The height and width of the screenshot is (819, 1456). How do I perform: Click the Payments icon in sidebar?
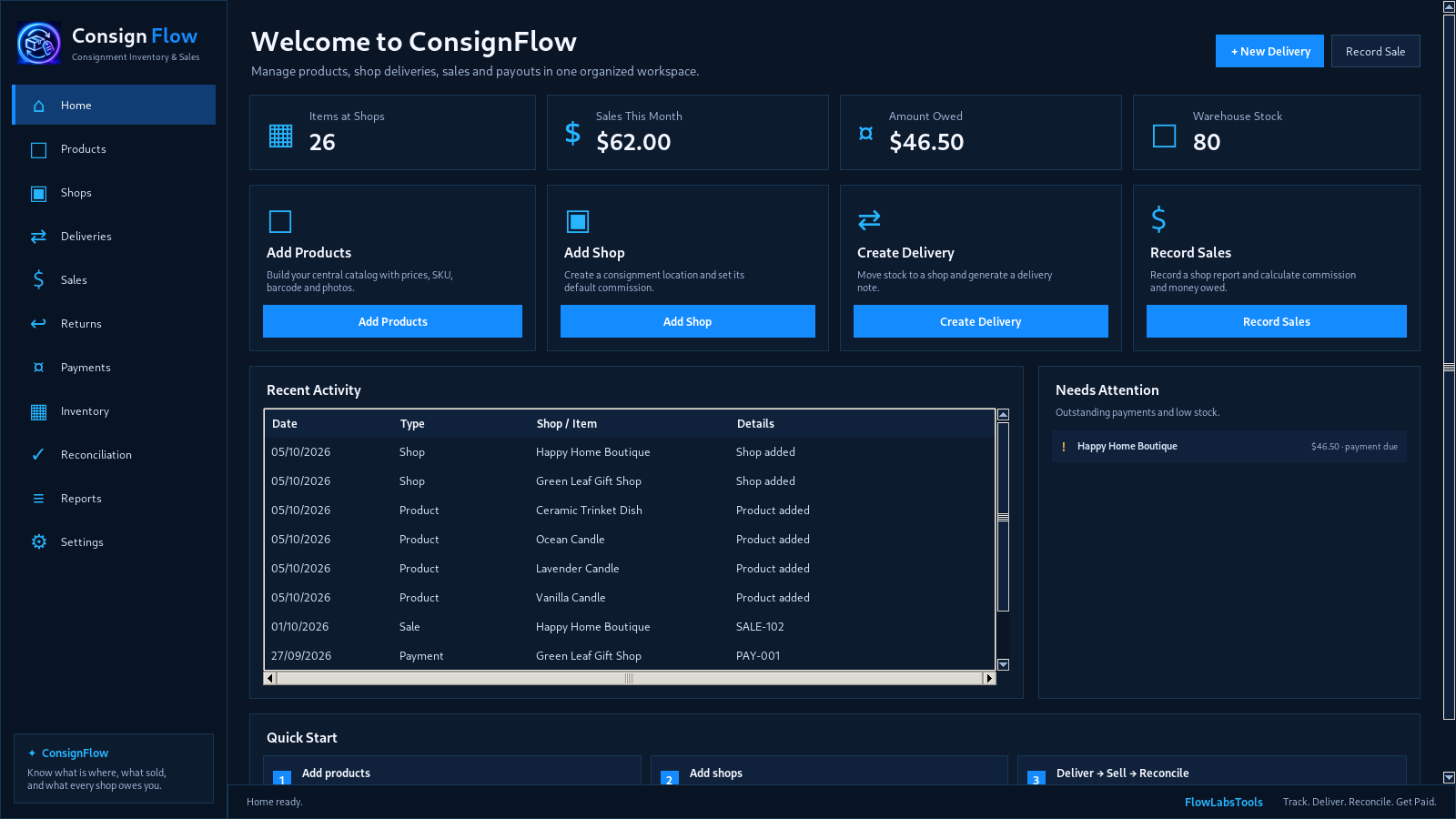(x=38, y=368)
